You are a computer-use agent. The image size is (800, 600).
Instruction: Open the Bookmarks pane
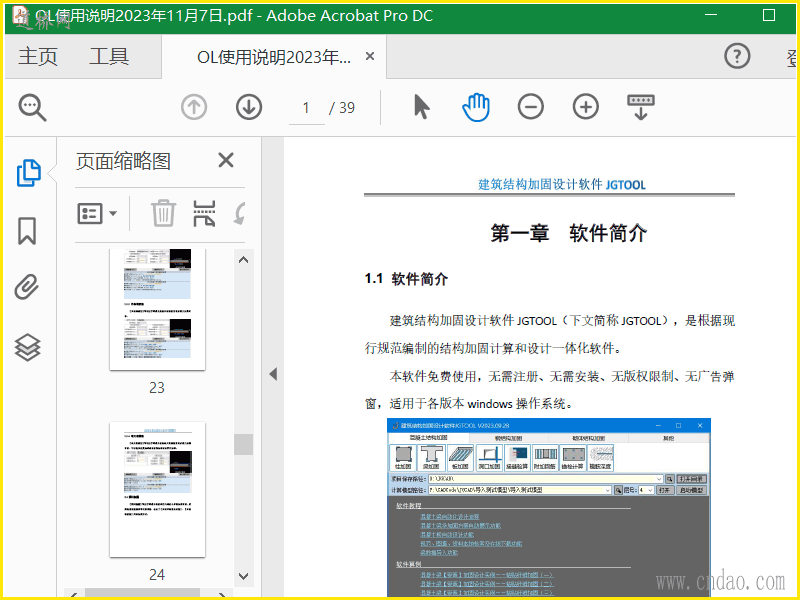pos(27,231)
